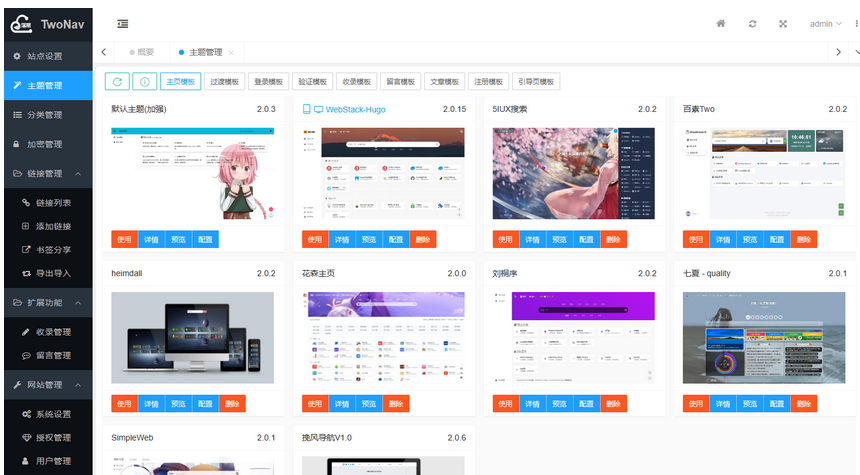860x475 pixels.
Task: Open 主题管理 in sidebar
Action: [48, 86]
